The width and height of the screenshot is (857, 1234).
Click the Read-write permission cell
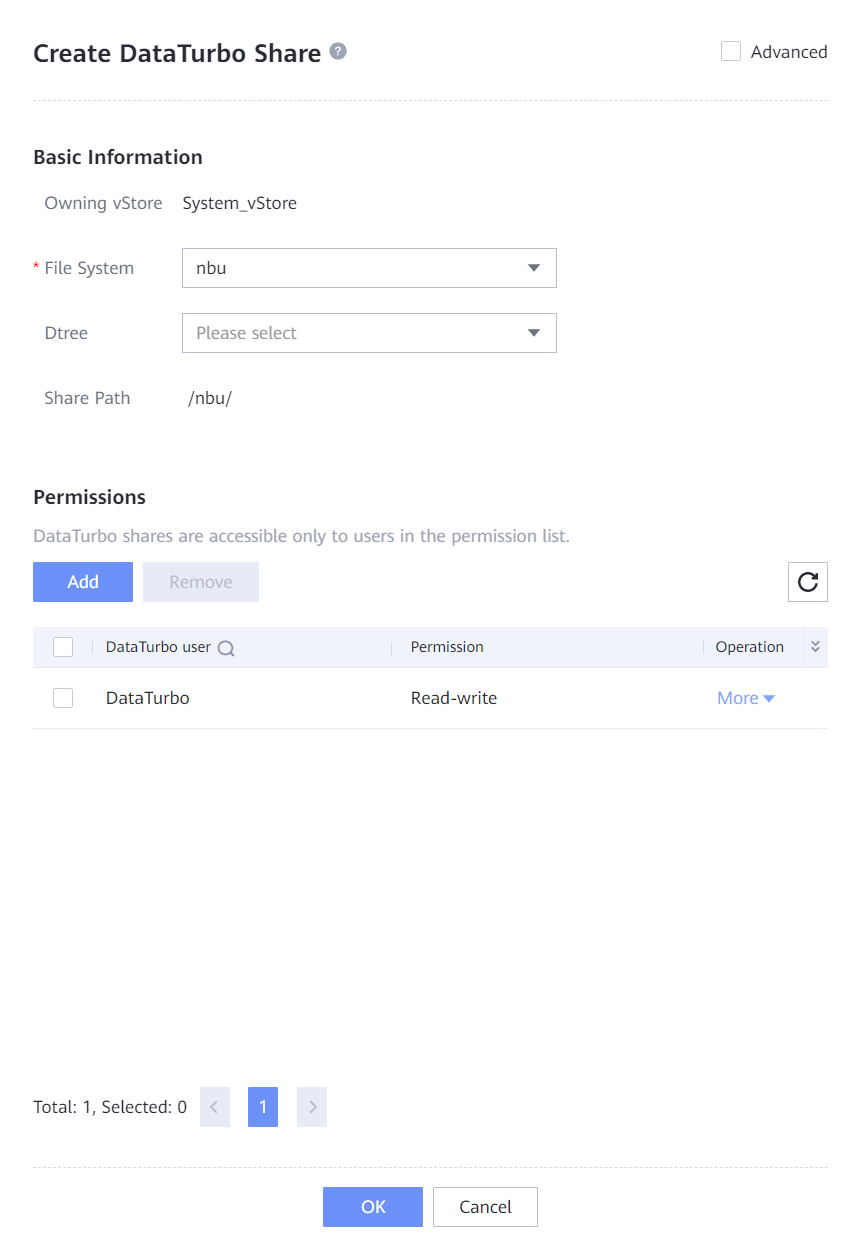pos(454,698)
